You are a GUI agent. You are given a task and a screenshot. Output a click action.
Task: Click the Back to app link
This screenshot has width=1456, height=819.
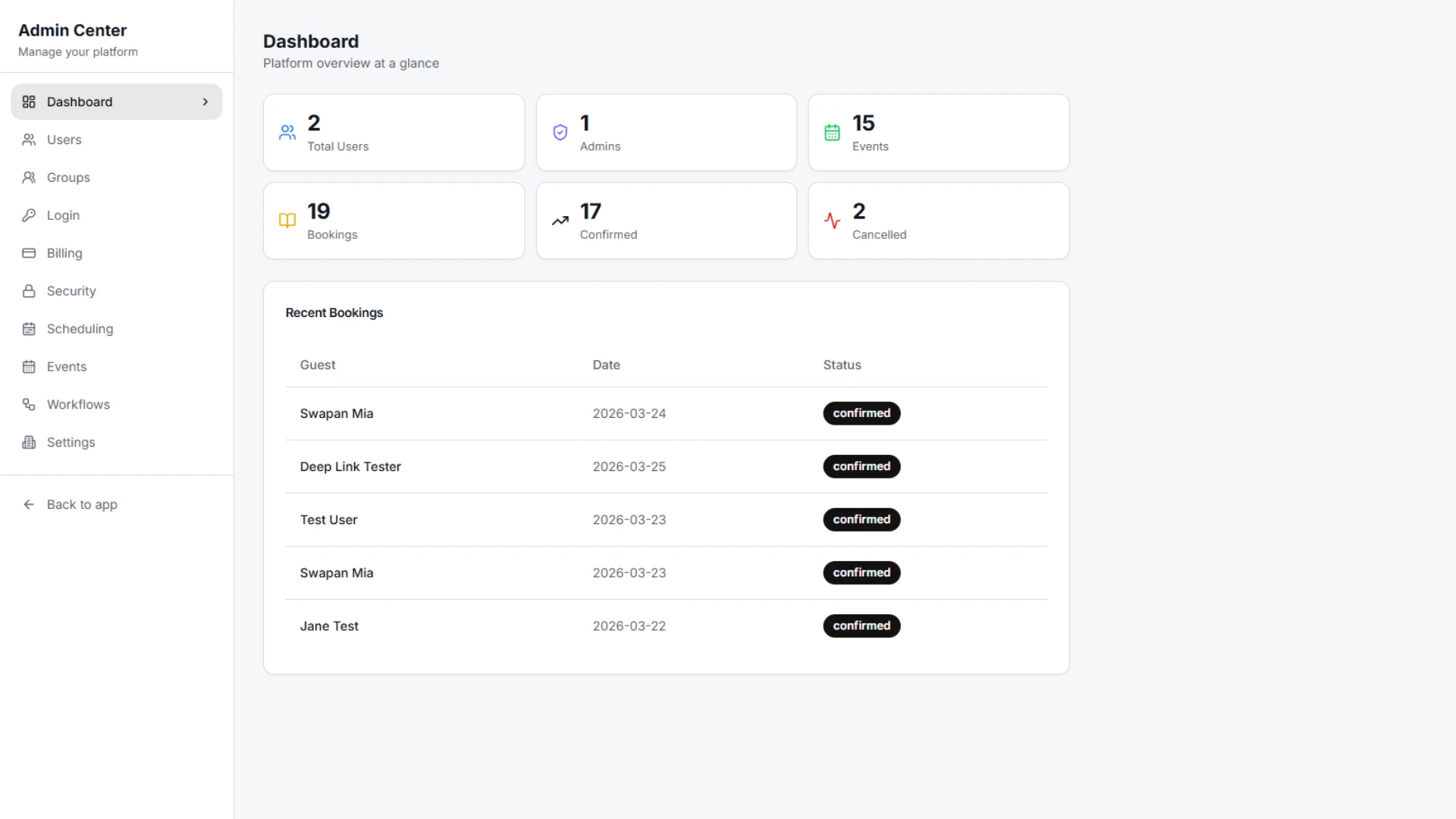click(x=117, y=505)
